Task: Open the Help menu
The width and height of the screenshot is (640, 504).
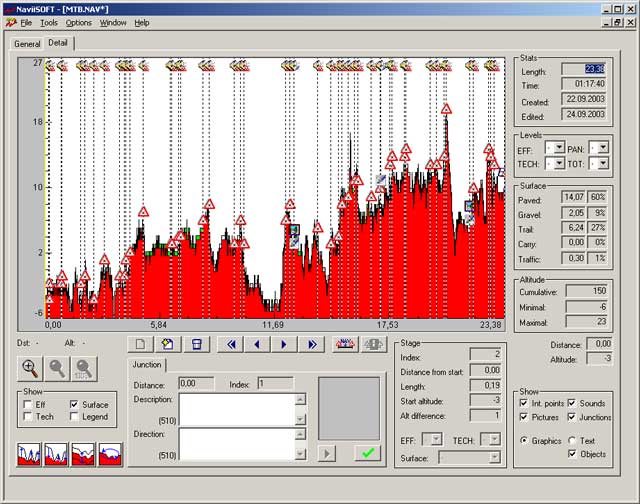Action: (x=142, y=23)
